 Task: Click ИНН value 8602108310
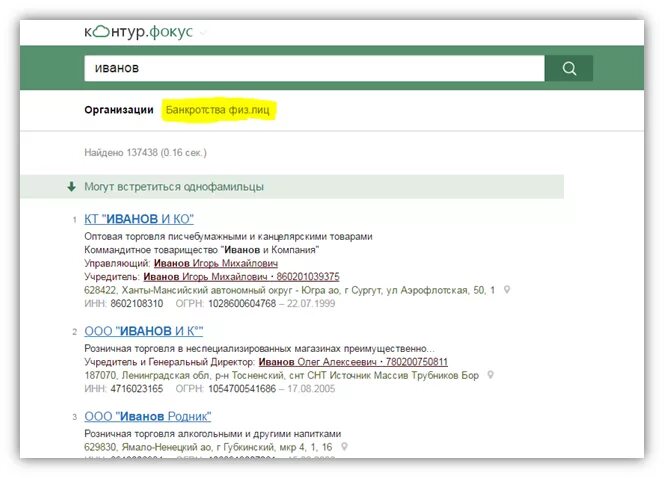(x=137, y=304)
